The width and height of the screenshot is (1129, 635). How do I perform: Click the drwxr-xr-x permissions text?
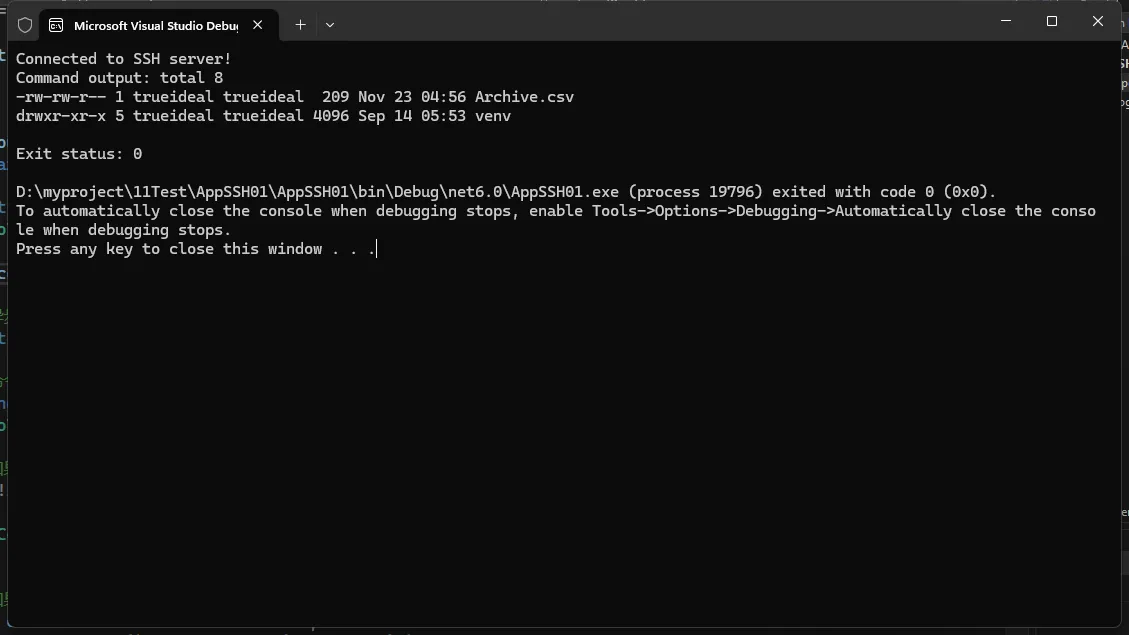point(60,116)
